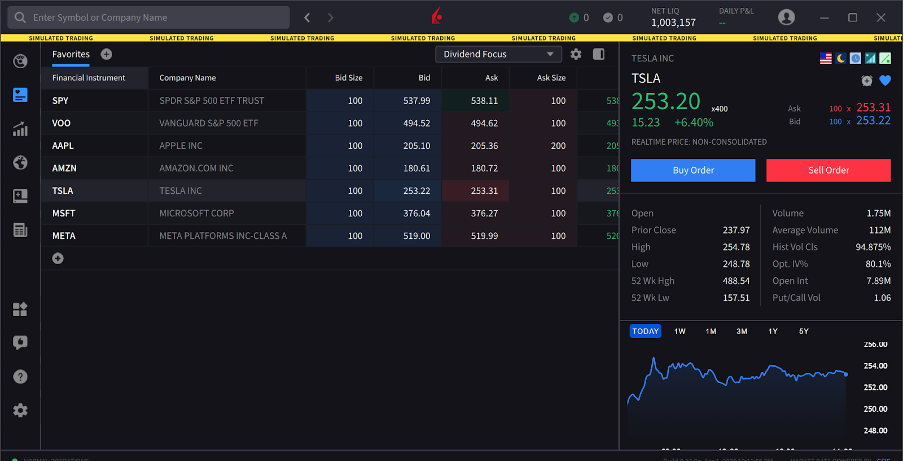
Task: Open the watchlist icon in sidebar
Action: coord(20,95)
